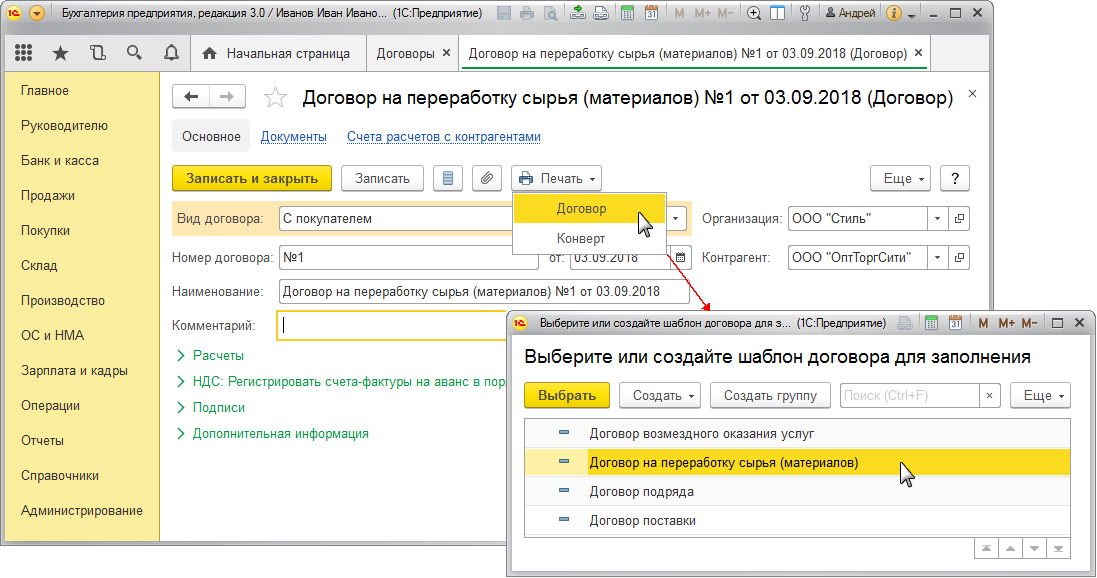Open Favorites star in tools panel
The height and width of the screenshot is (578, 1097).
pos(61,53)
